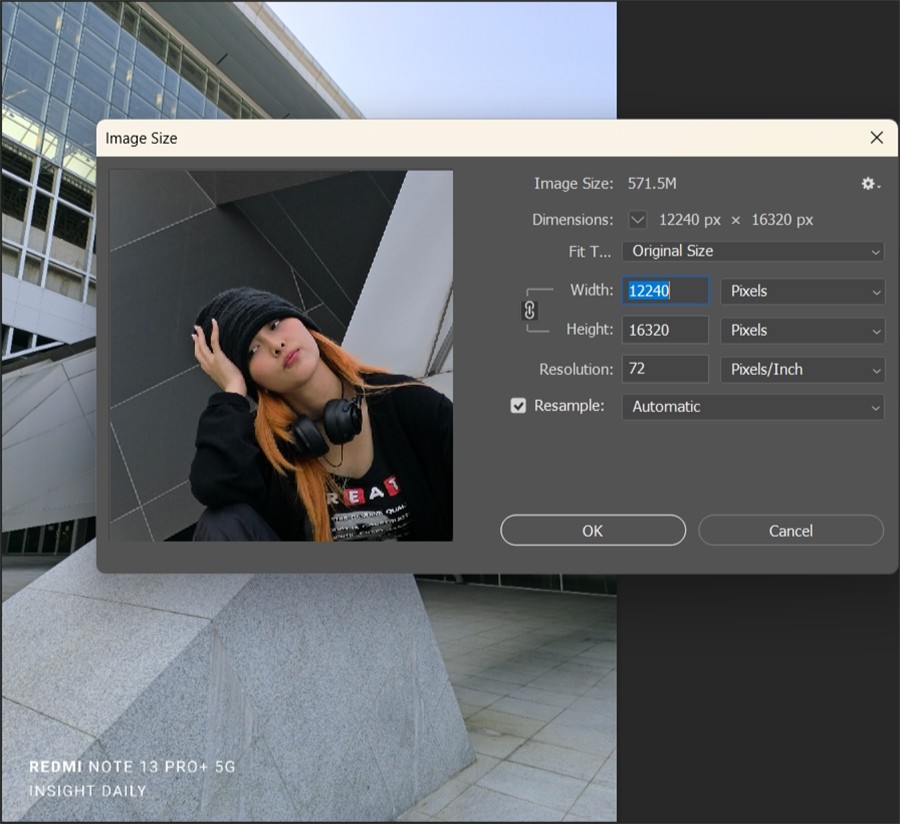Open the Width units Pixels dropdown
Image resolution: width=900 pixels, height=824 pixels.
pos(802,291)
